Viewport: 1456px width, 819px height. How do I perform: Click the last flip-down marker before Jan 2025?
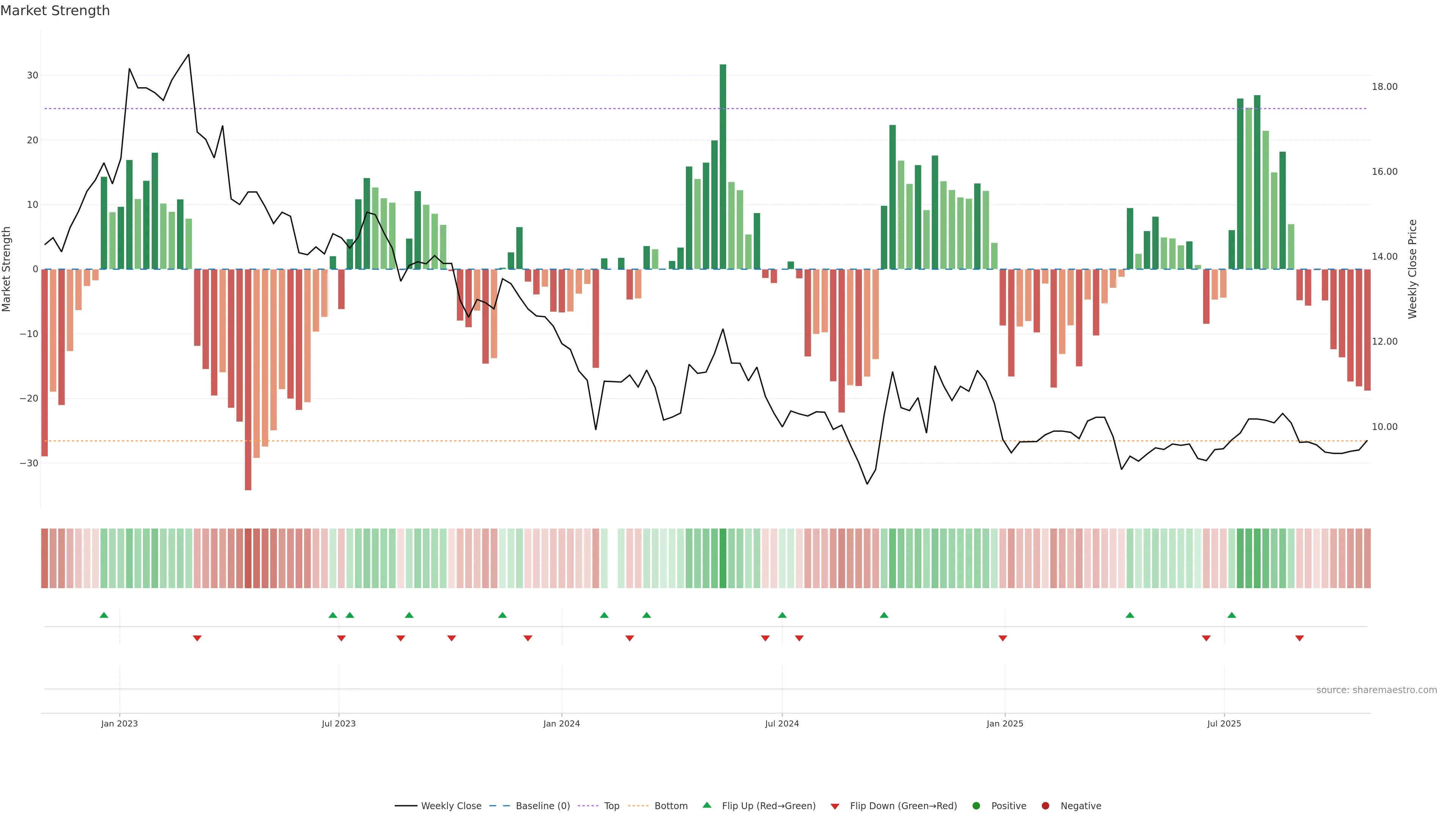(1003, 638)
